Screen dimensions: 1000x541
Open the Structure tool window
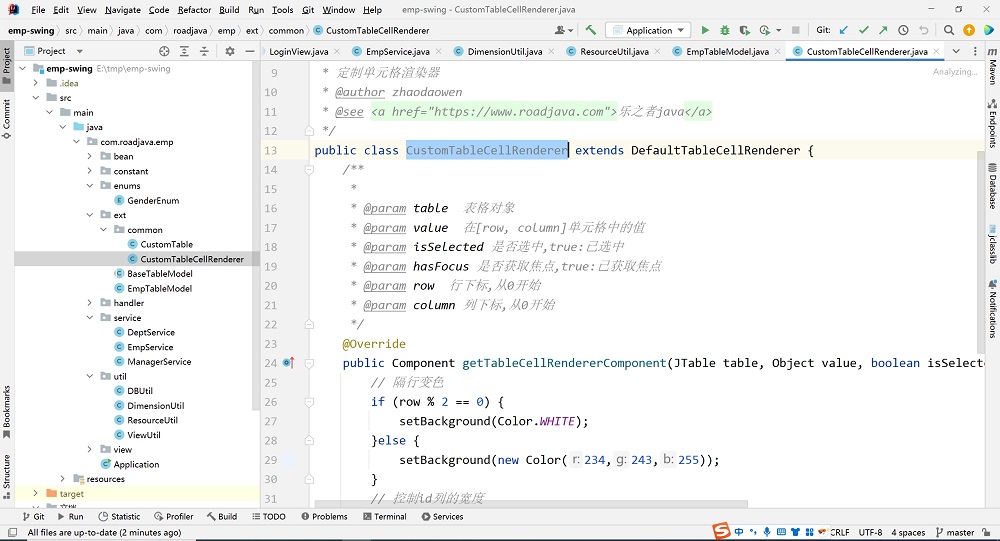pos(6,477)
